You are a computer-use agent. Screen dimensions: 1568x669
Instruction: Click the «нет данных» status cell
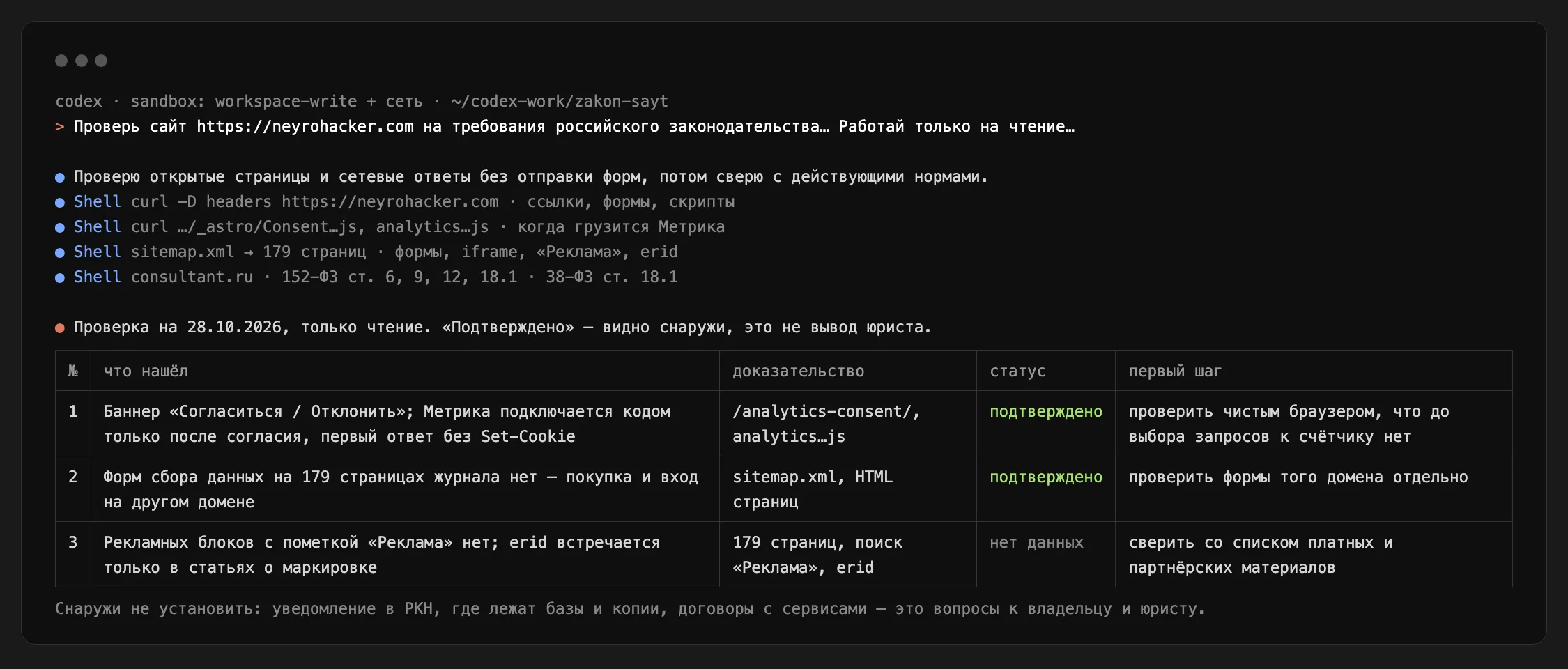[1046, 555]
